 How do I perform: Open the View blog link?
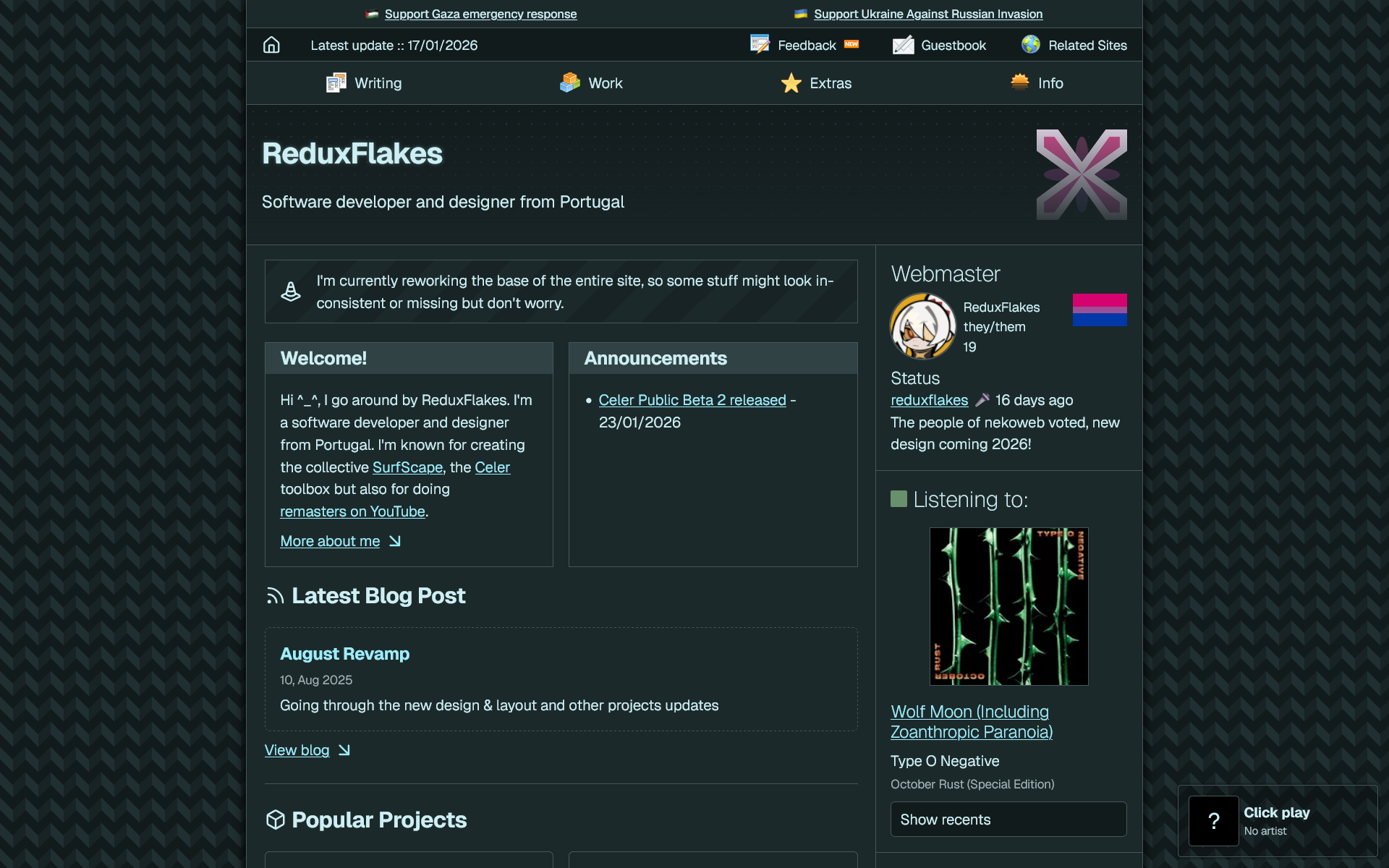click(x=297, y=750)
